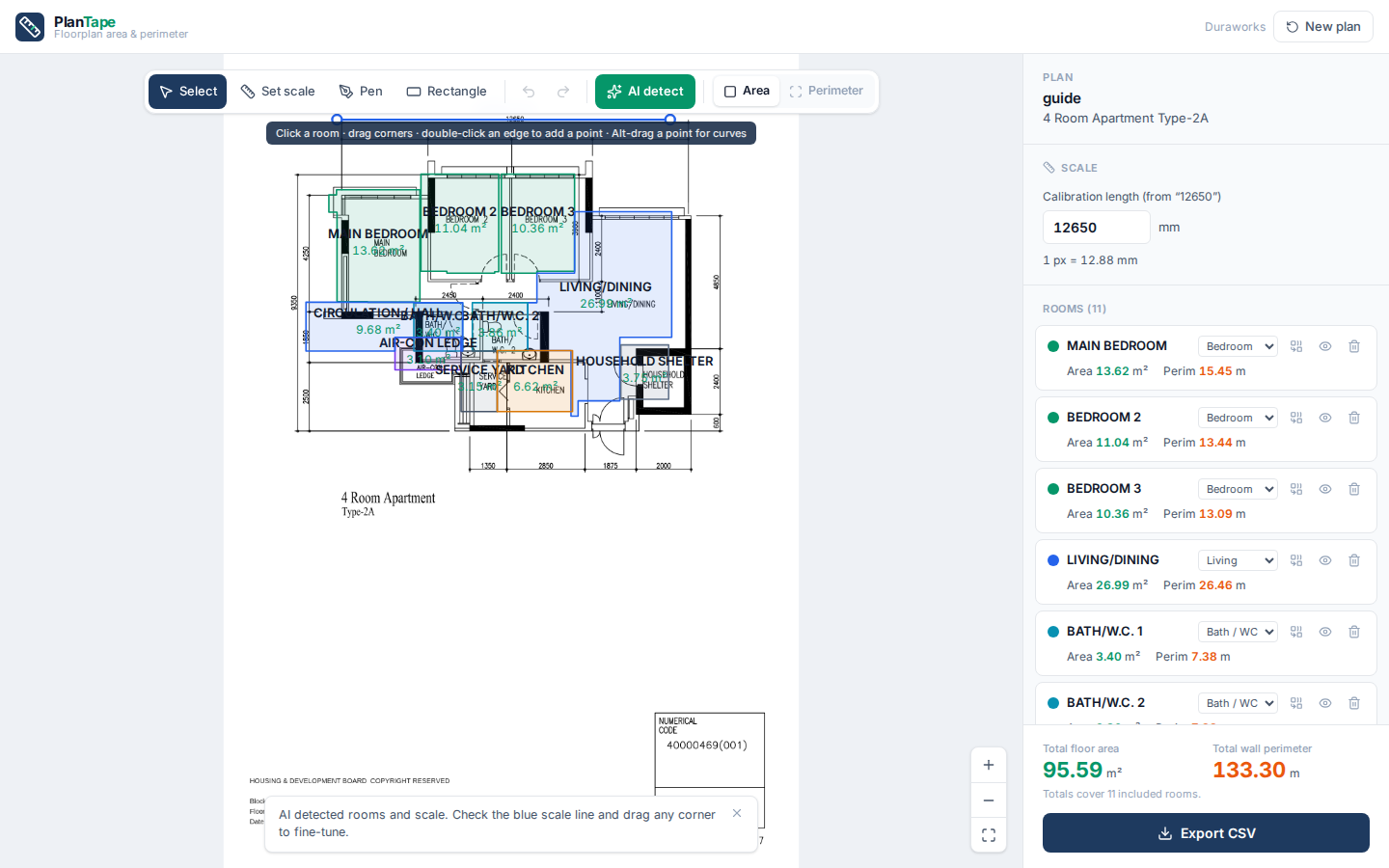Select the Rectangle tool
Viewport: 1389px width, 868px height.
pyautogui.click(x=447, y=92)
